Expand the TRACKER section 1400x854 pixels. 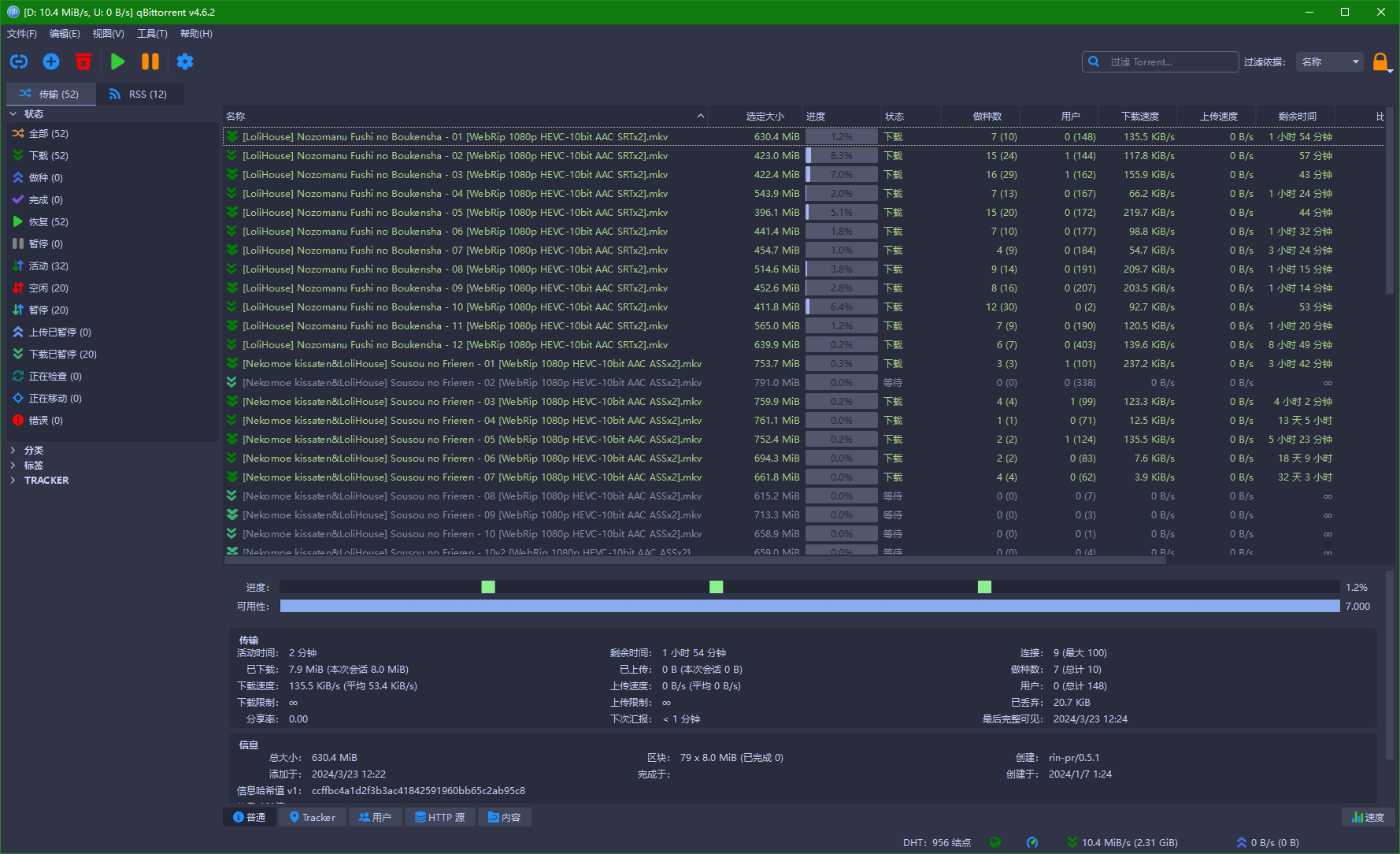click(x=13, y=481)
